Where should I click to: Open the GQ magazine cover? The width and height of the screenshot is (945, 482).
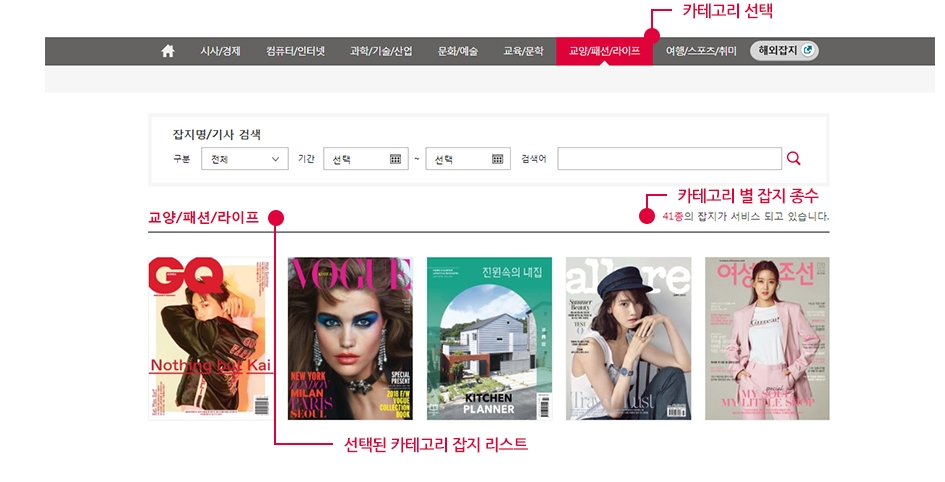coord(210,339)
